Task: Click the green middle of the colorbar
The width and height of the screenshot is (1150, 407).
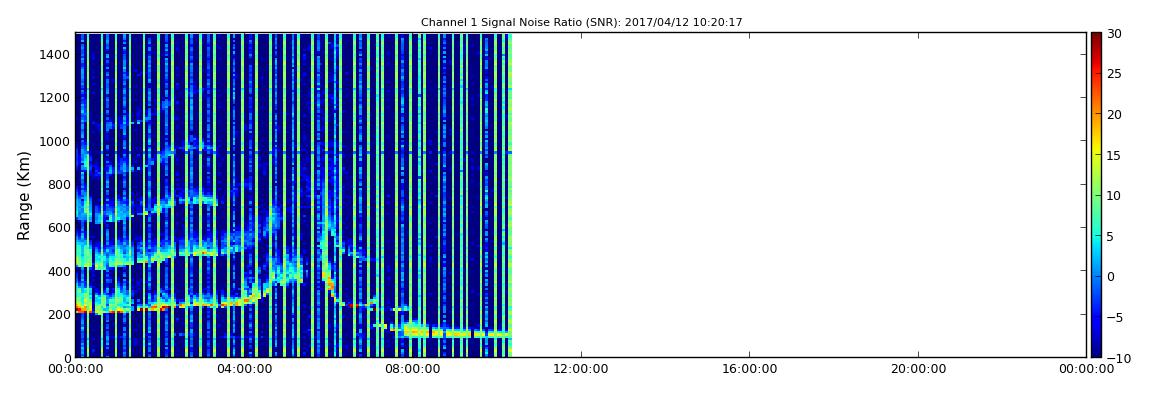Action: (x=1096, y=195)
